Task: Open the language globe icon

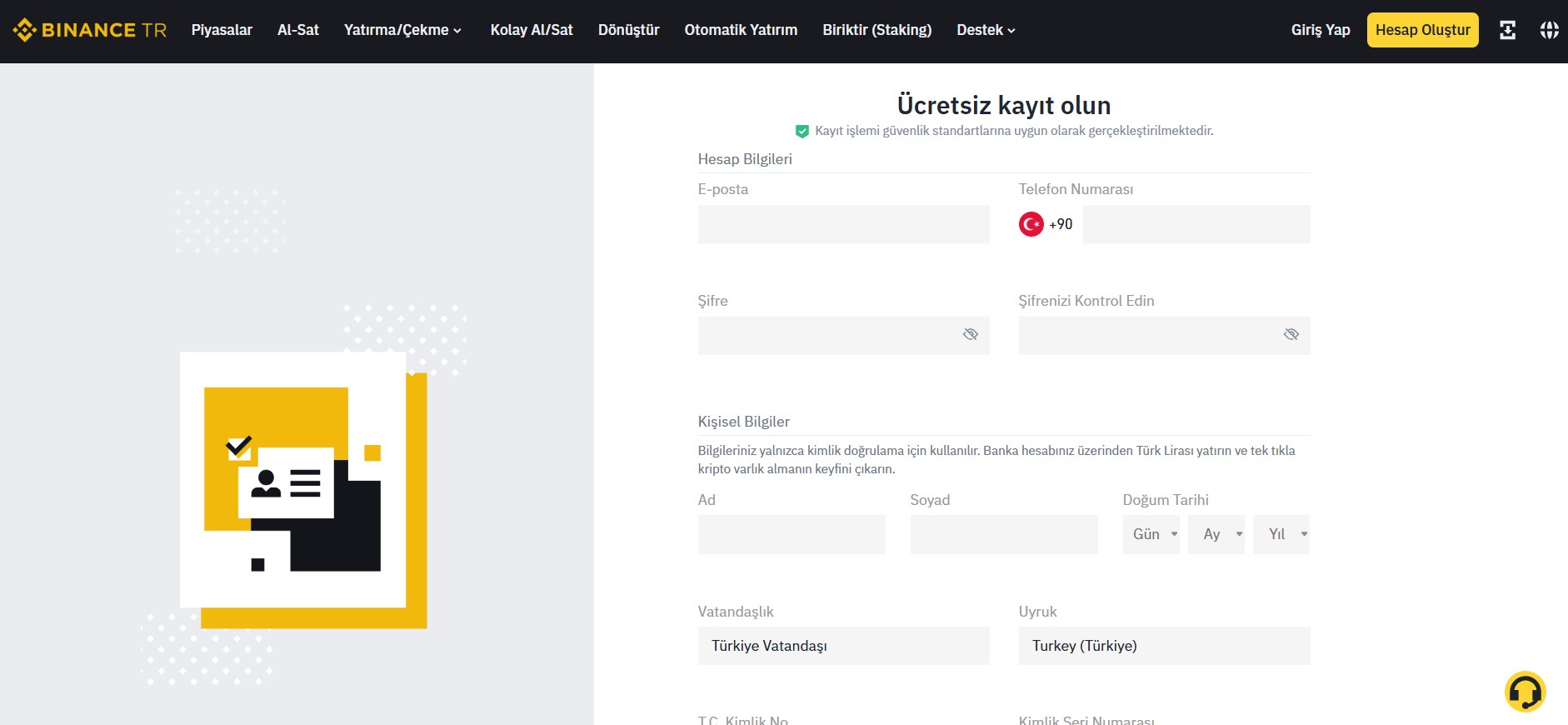Action: [1549, 30]
